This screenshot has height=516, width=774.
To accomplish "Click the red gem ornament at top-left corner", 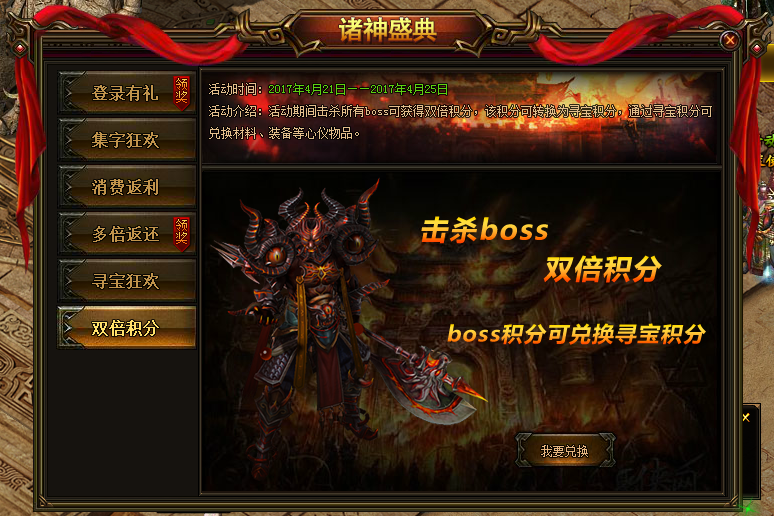I will (x=20, y=48).
